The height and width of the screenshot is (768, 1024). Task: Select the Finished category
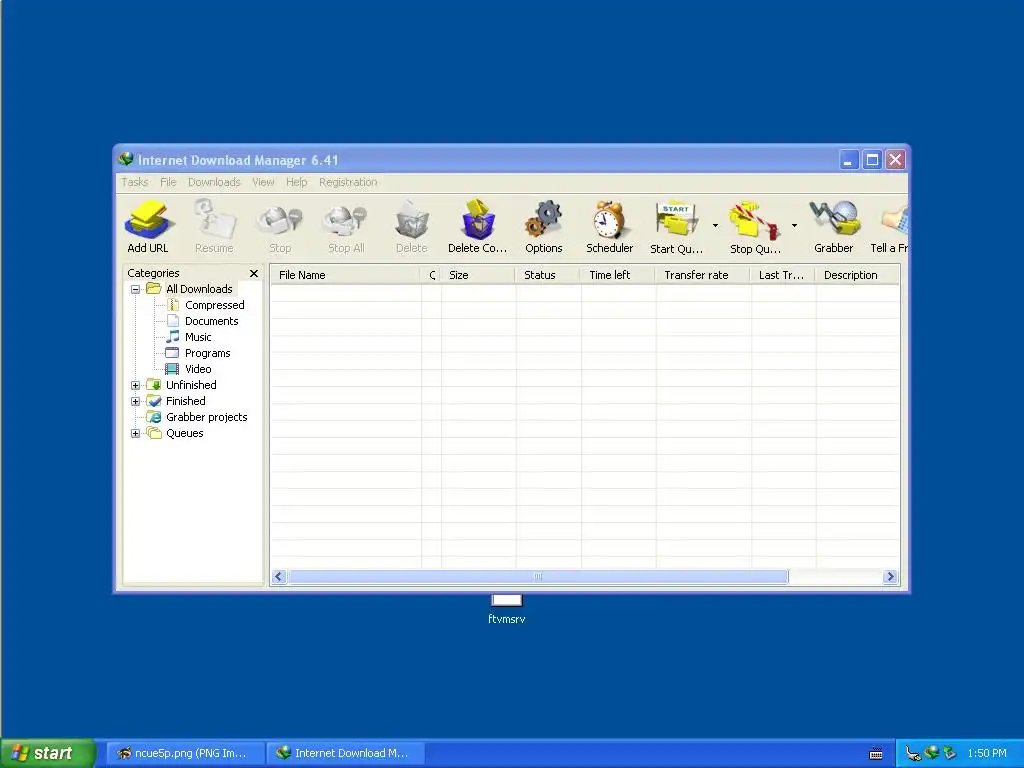pyautogui.click(x=185, y=401)
